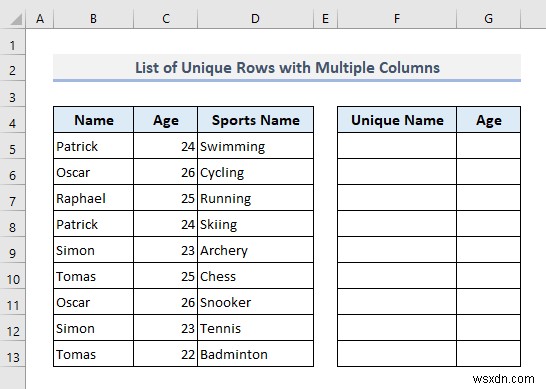Select the 'Swimming' cell
546x389 pixels.
point(255,146)
